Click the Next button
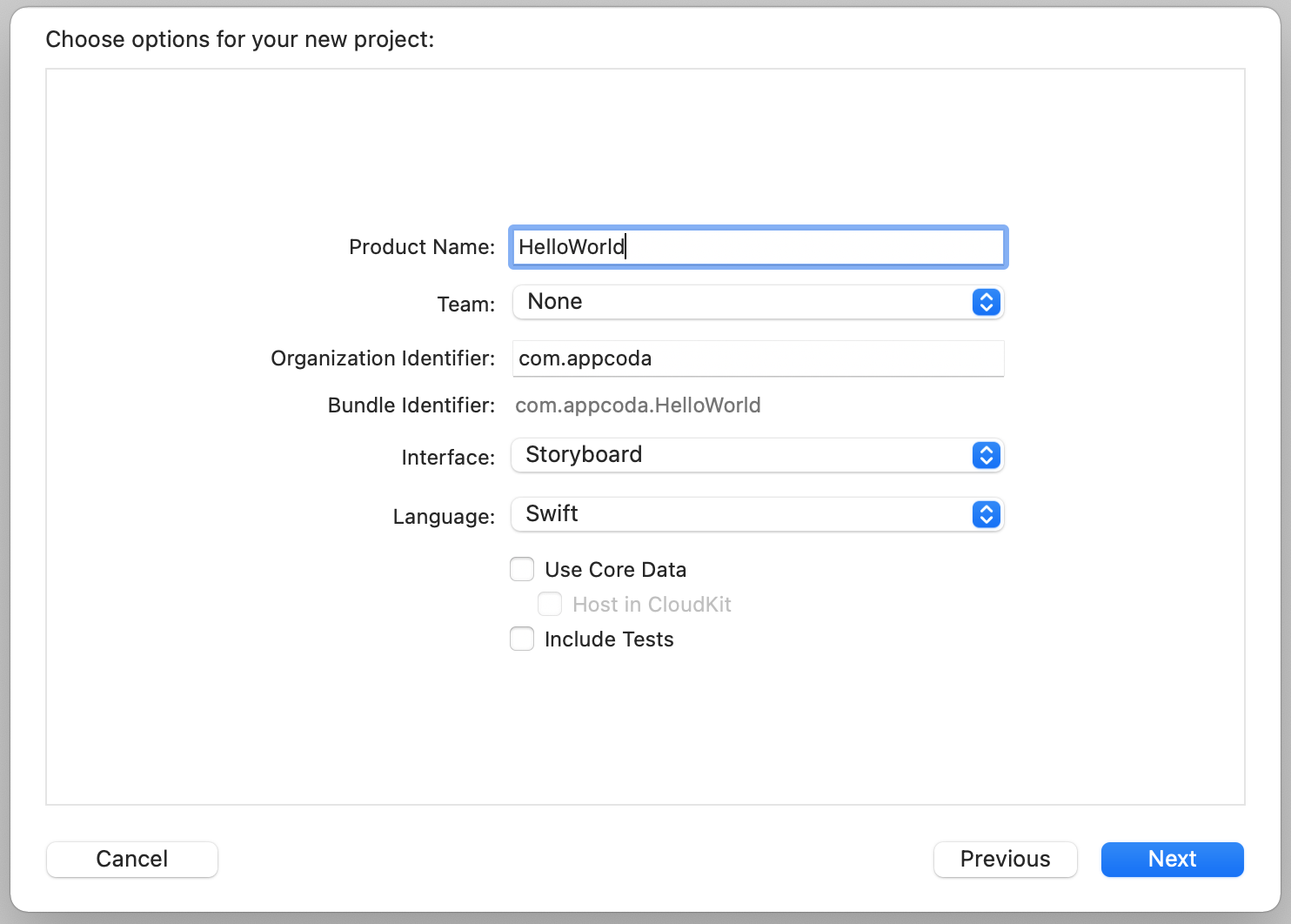Image resolution: width=1291 pixels, height=924 pixels. tap(1172, 859)
